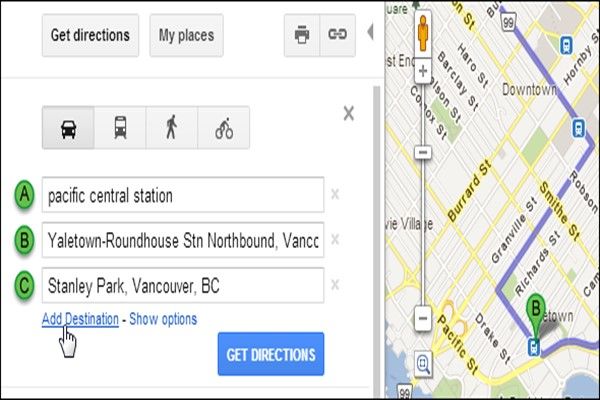This screenshot has width=600, height=400.
Task: Click the Yaletown-Roundhouse destination field
Action: pyautogui.click(x=182, y=240)
